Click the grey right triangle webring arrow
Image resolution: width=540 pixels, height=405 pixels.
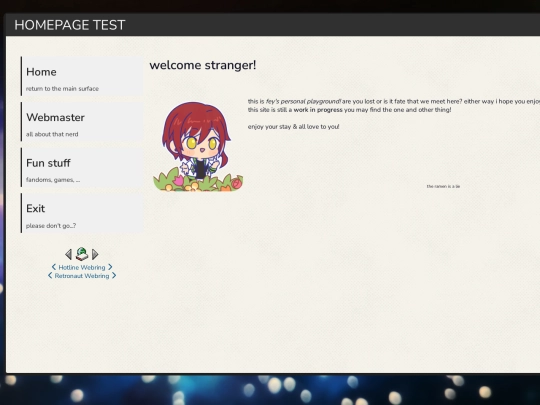tap(95, 255)
